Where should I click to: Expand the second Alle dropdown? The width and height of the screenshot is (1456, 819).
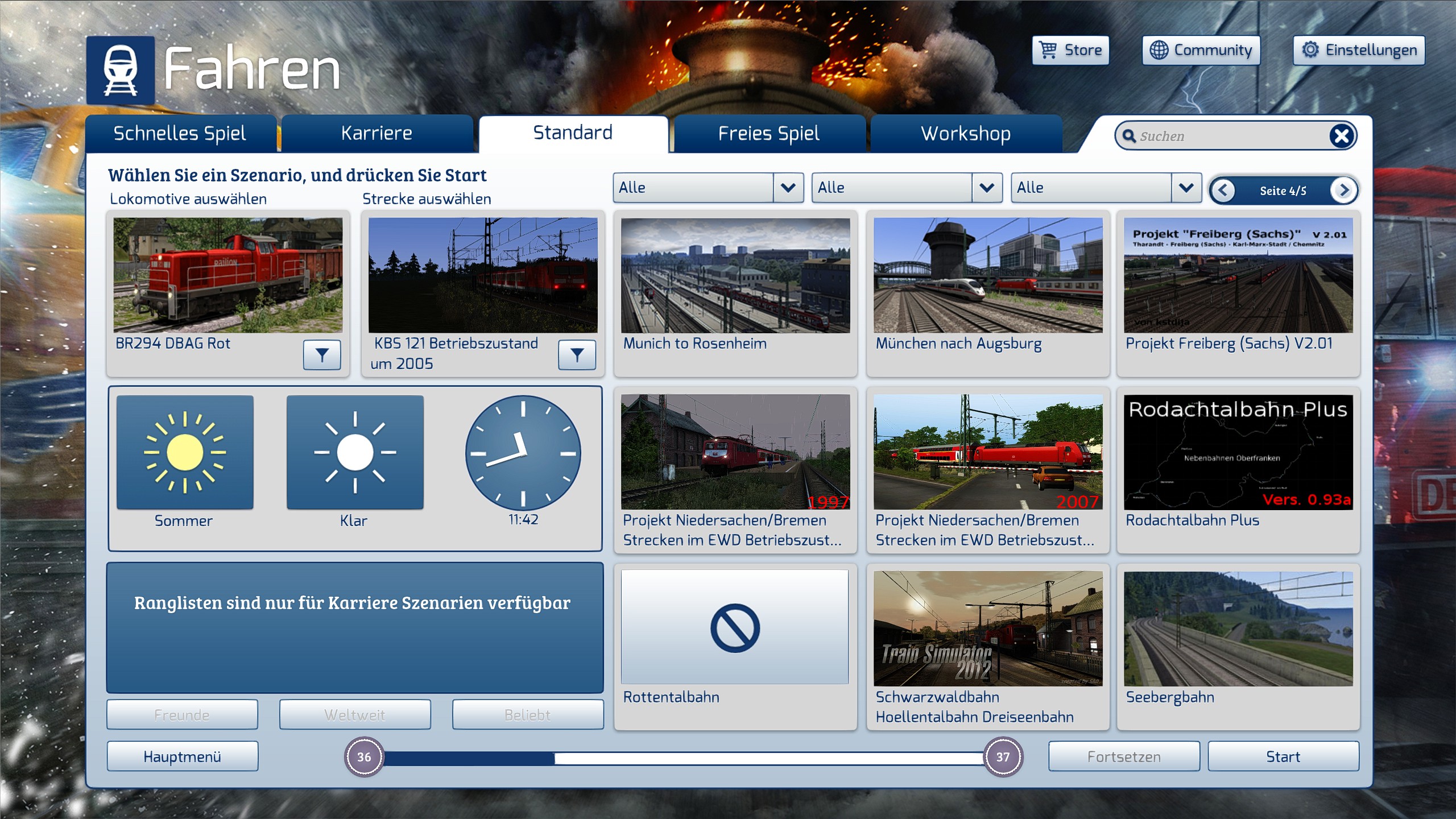click(x=987, y=188)
